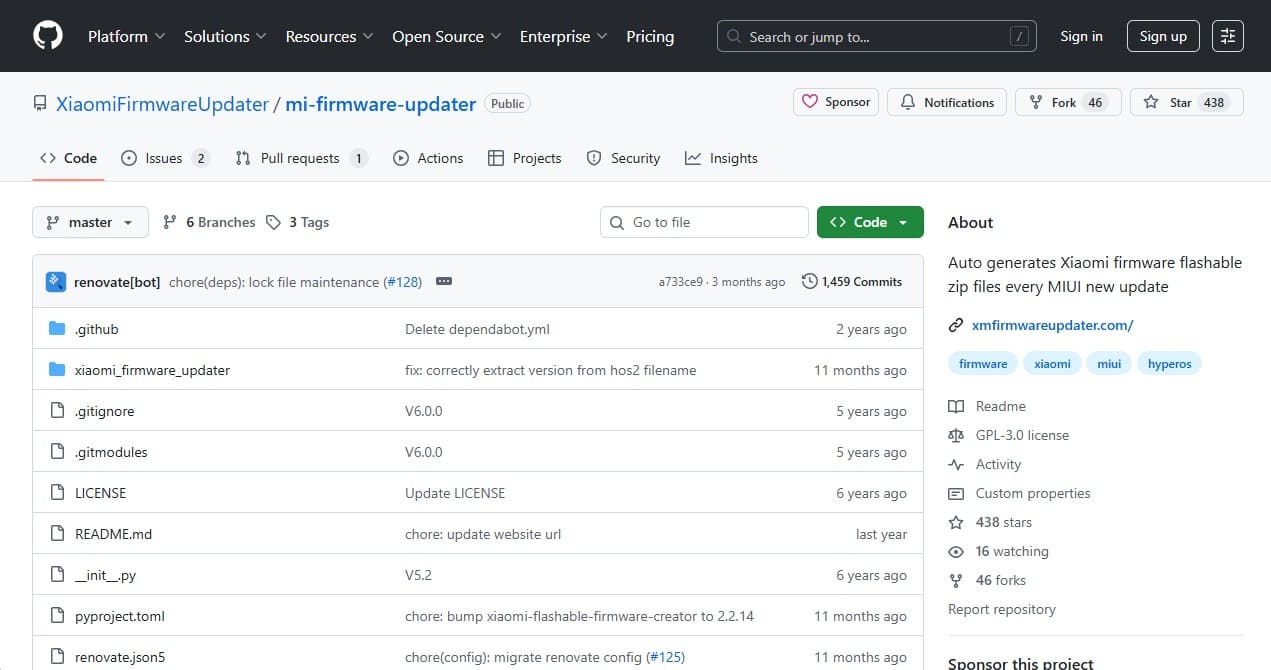This screenshot has width=1271, height=670.
Task: Open the XiaomiFirmwareUpdater owner profile
Action: pyautogui.click(x=162, y=104)
